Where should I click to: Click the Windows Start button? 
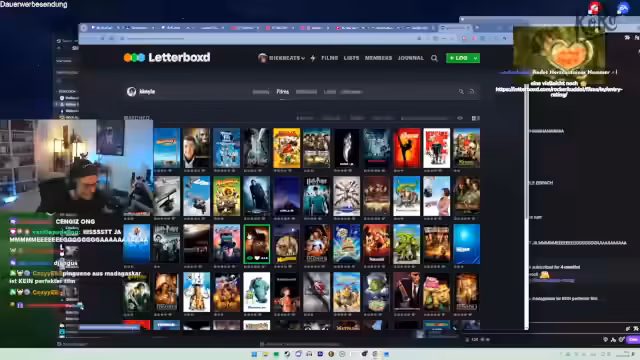[254, 354]
